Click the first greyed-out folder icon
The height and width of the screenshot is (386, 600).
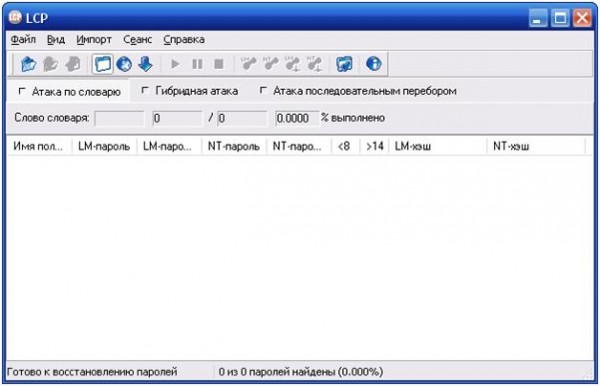(x=50, y=64)
